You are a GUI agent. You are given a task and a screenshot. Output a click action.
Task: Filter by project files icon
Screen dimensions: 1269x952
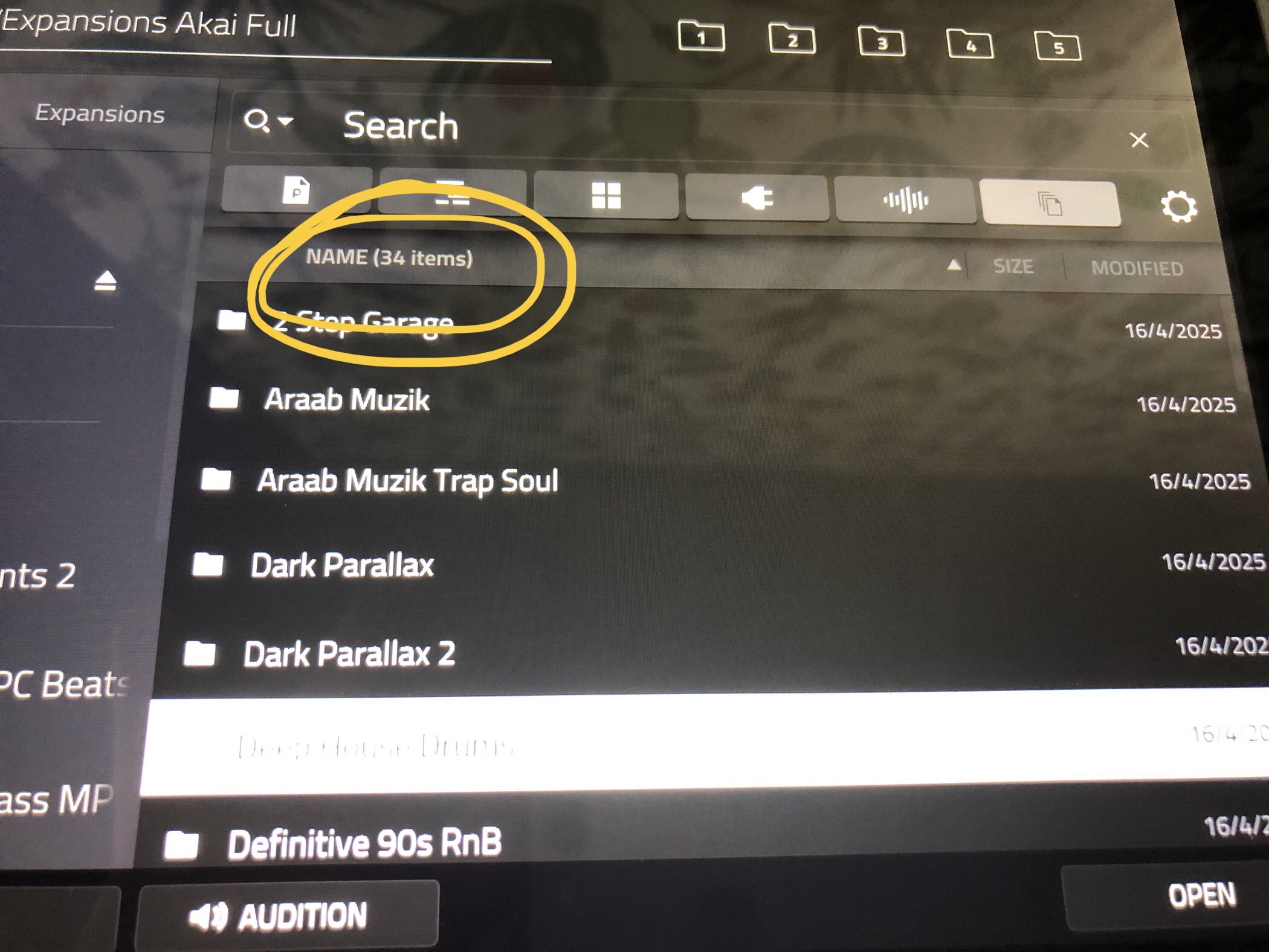click(x=296, y=190)
